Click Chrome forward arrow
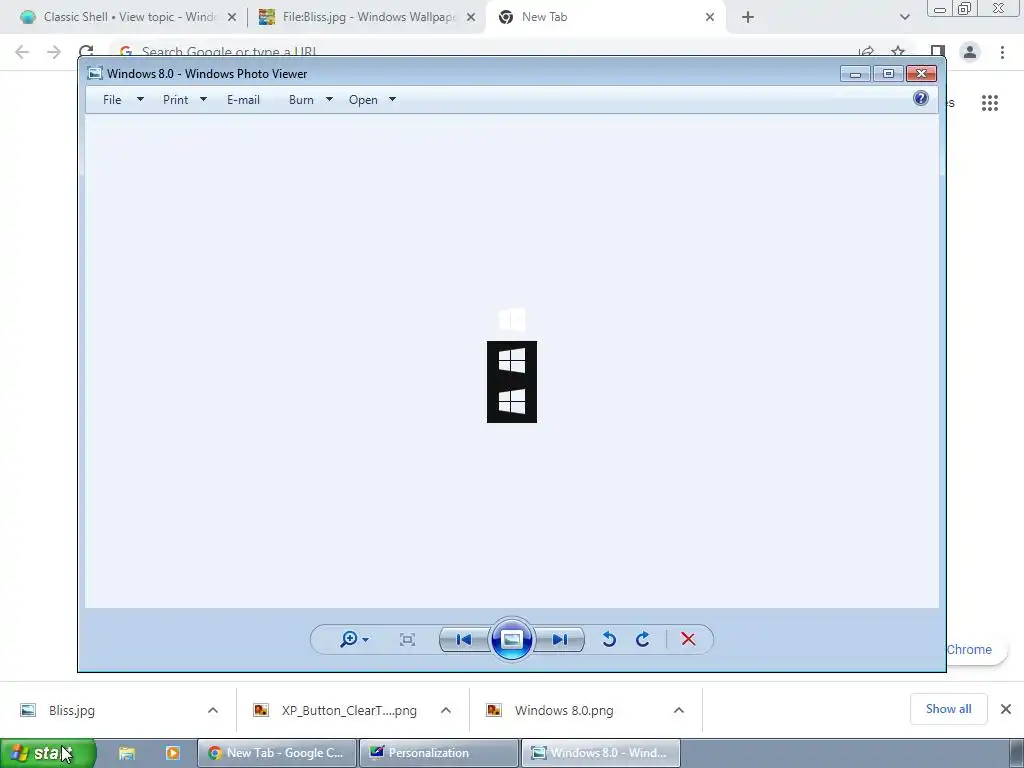Viewport: 1024px width, 768px height. click(x=54, y=52)
